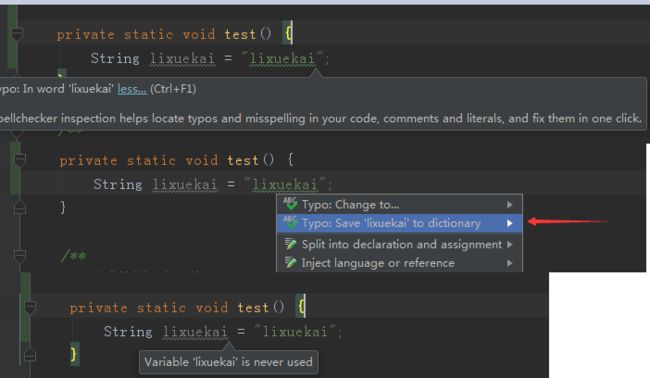The height and width of the screenshot is (378, 650).
Task: Click highlighted opening brace of third test() method
Action: click(x=301, y=307)
